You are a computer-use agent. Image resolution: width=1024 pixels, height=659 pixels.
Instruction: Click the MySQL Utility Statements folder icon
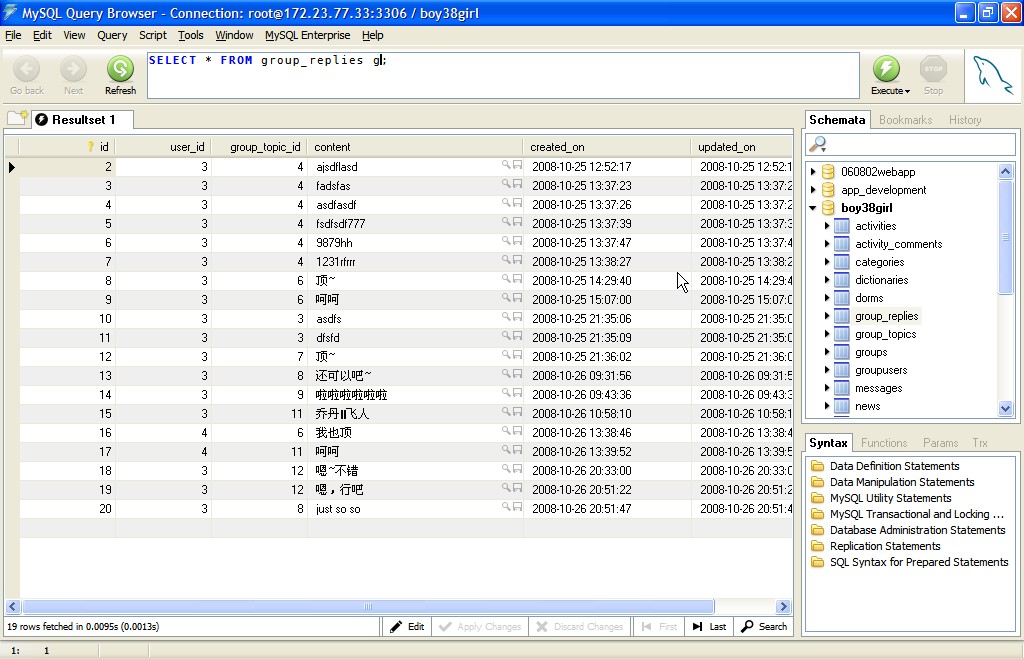[817, 498]
